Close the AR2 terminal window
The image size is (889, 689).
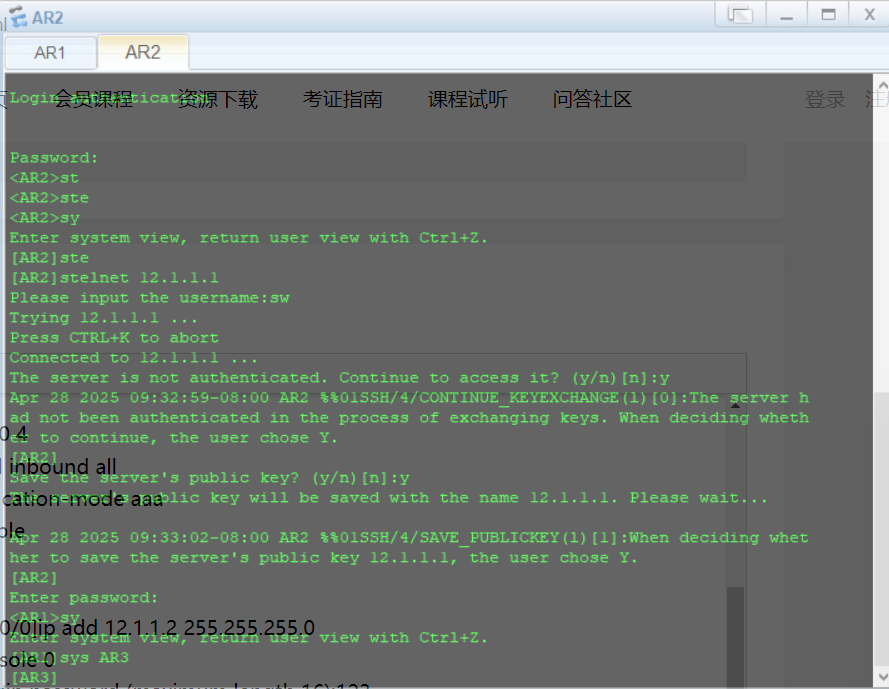click(869, 14)
